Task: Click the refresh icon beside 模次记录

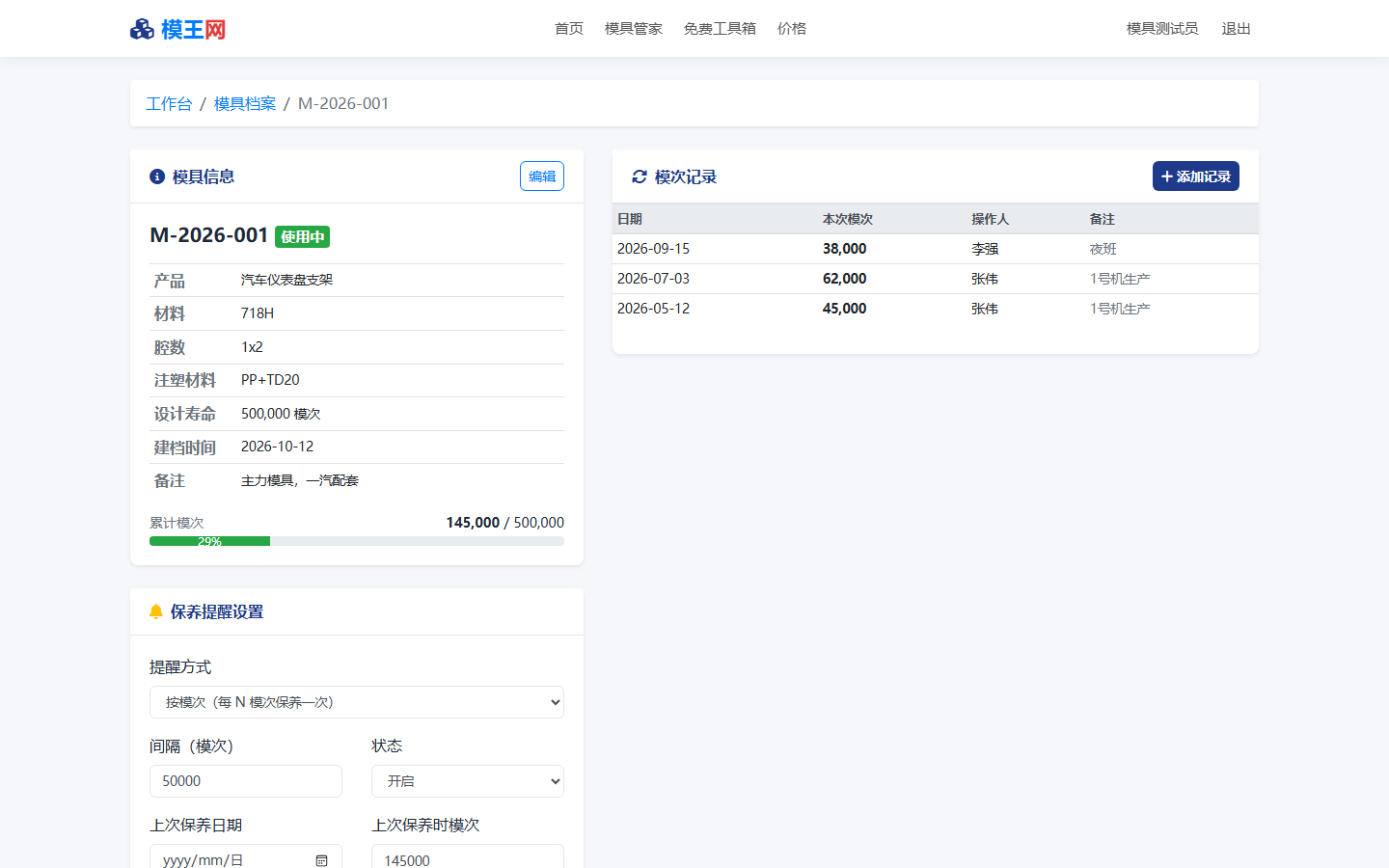Action: [x=640, y=176]
